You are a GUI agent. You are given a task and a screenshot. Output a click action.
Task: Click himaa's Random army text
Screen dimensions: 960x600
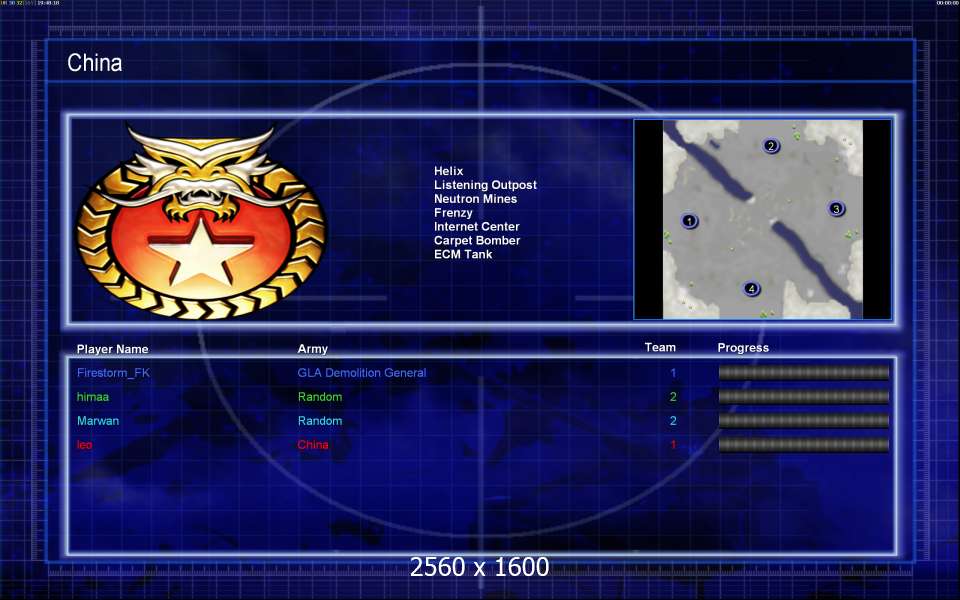point(320,397)
